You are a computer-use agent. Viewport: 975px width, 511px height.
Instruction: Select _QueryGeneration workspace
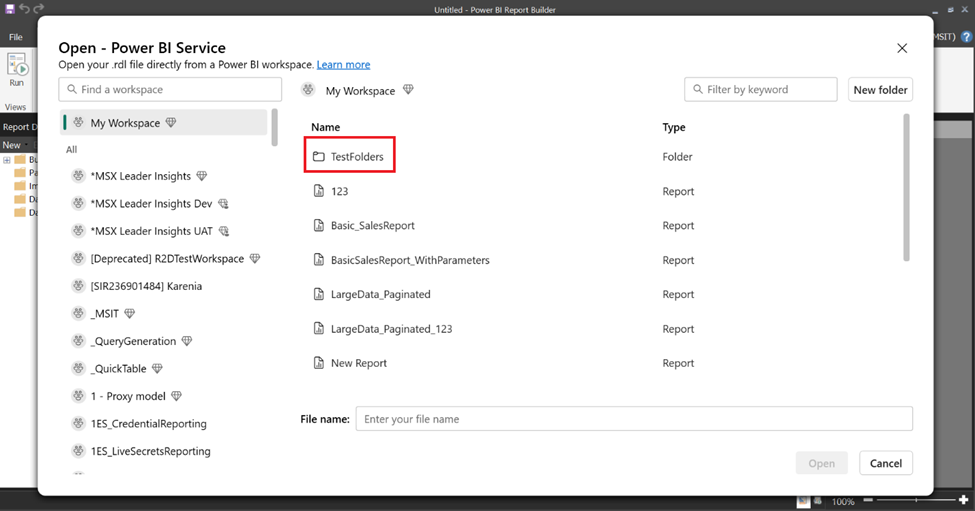(x=133, y=341)
